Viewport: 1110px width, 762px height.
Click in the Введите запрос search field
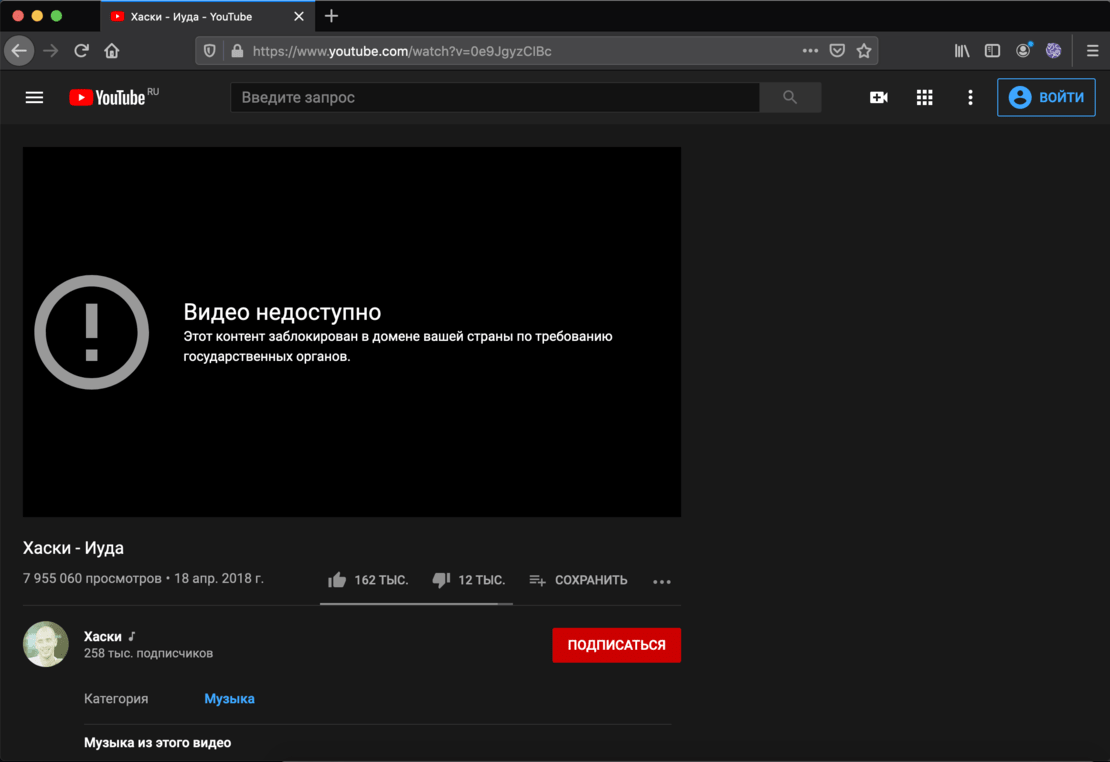click(495, 98)
